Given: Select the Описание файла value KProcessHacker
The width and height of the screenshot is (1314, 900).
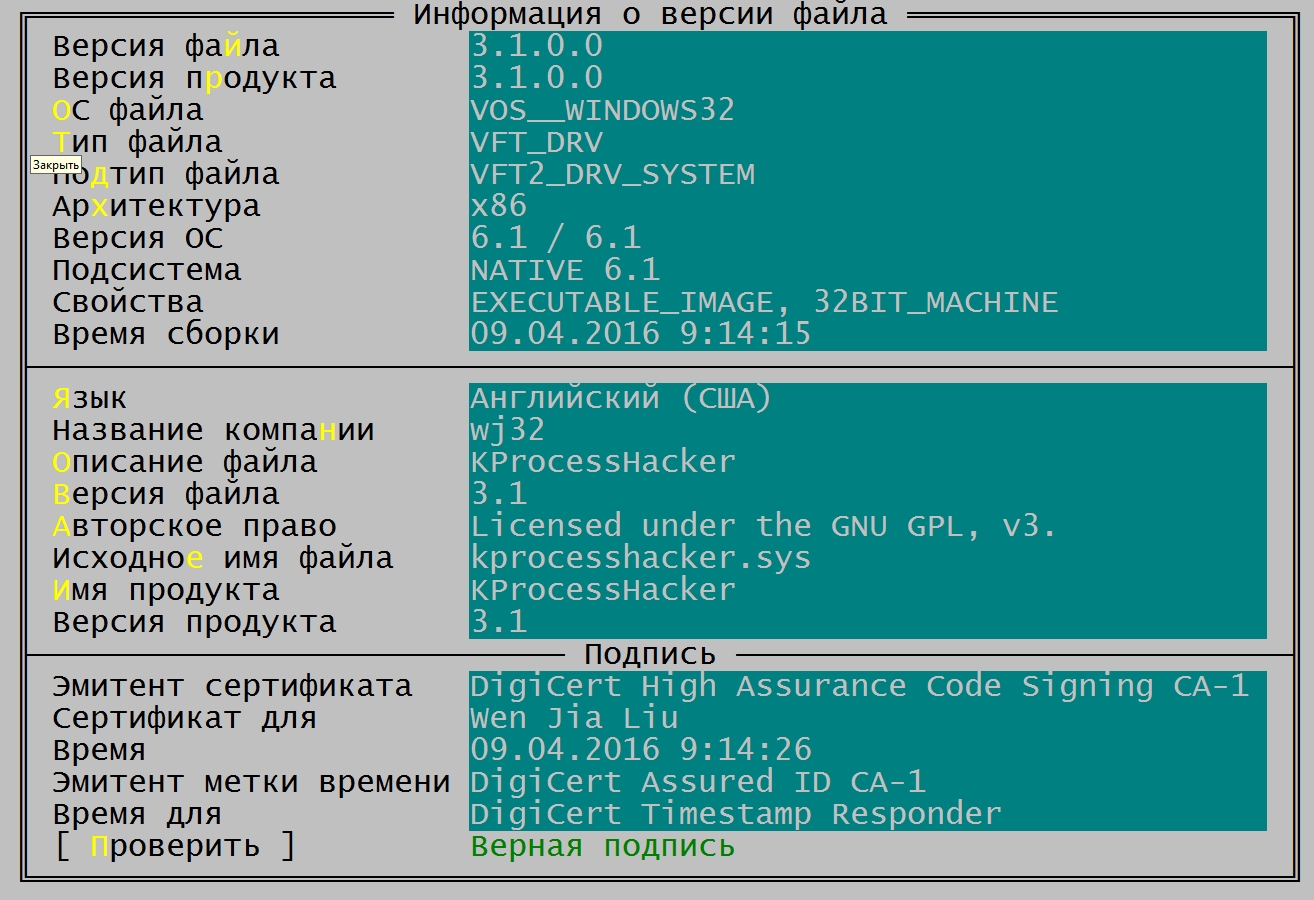Looking at the screenshot, I should pos(868,462).
